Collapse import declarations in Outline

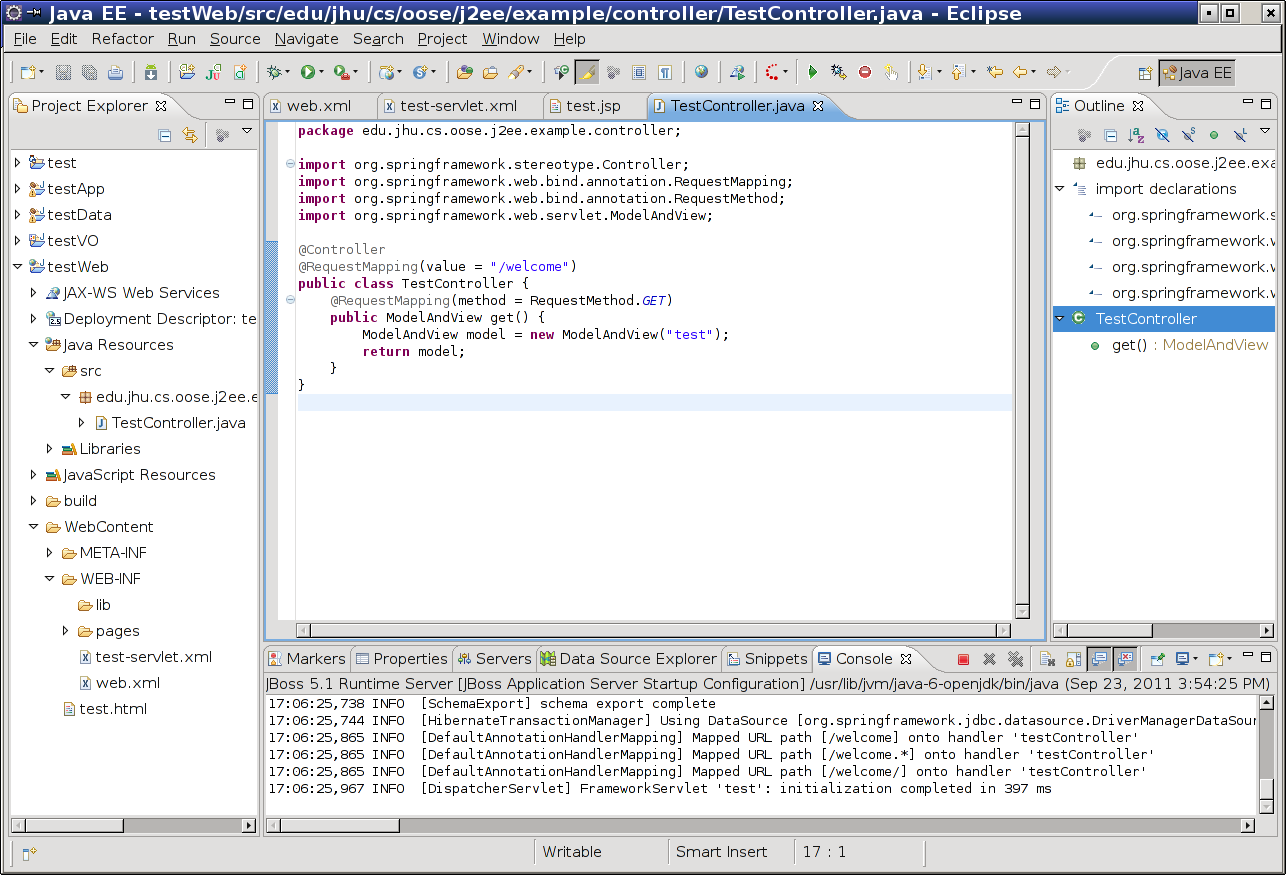tap(1060, 189)
